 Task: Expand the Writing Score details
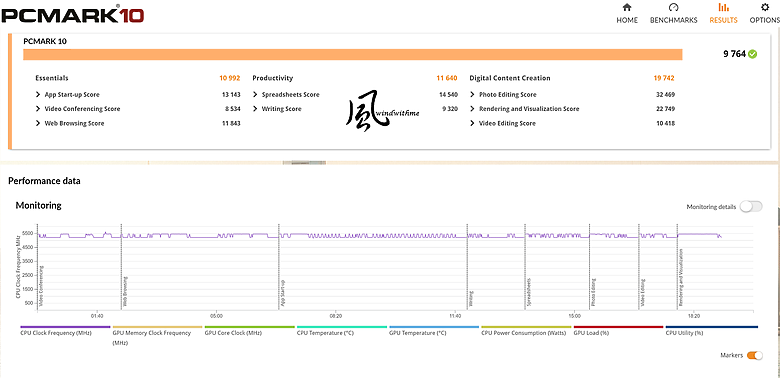(355, 109)
